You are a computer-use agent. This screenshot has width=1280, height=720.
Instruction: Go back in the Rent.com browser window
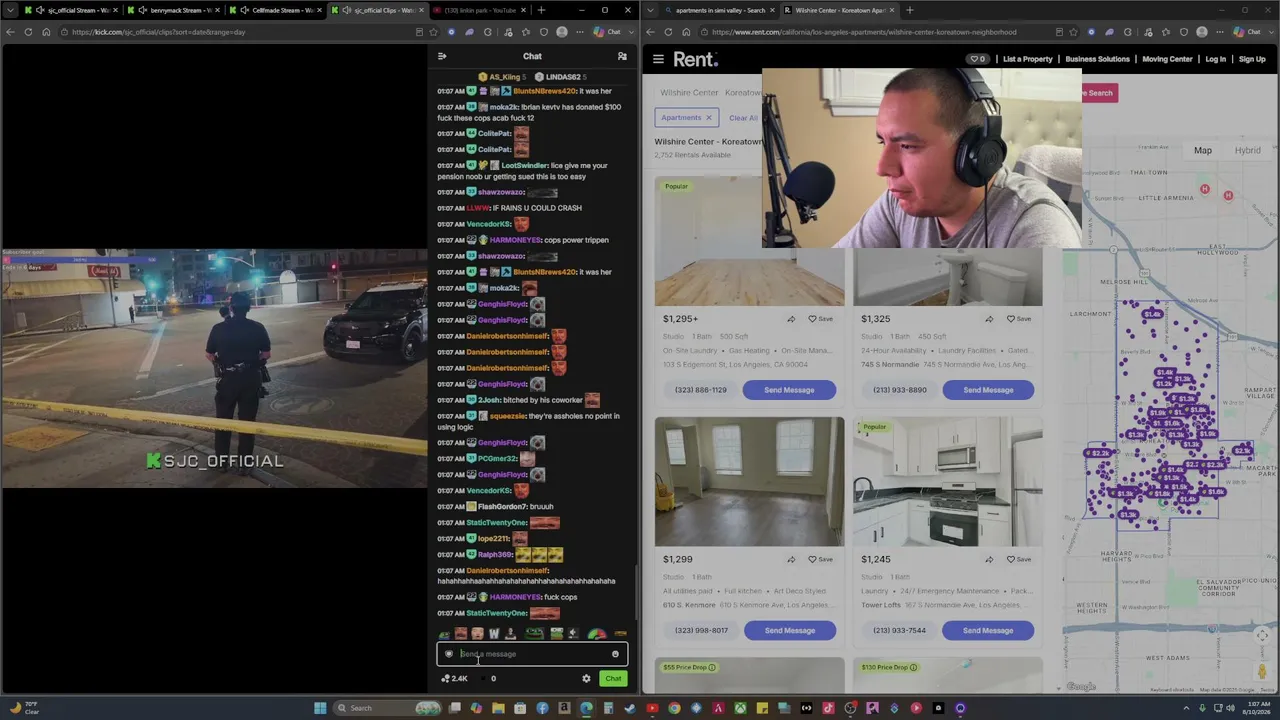(651, 32)
